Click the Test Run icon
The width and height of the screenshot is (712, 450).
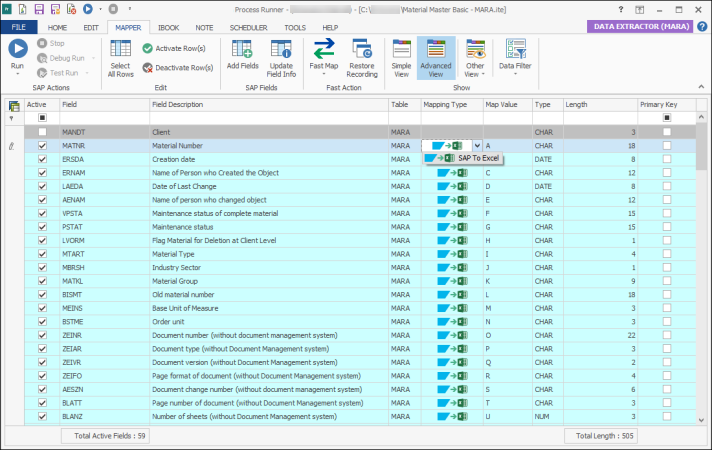point(42,73)
